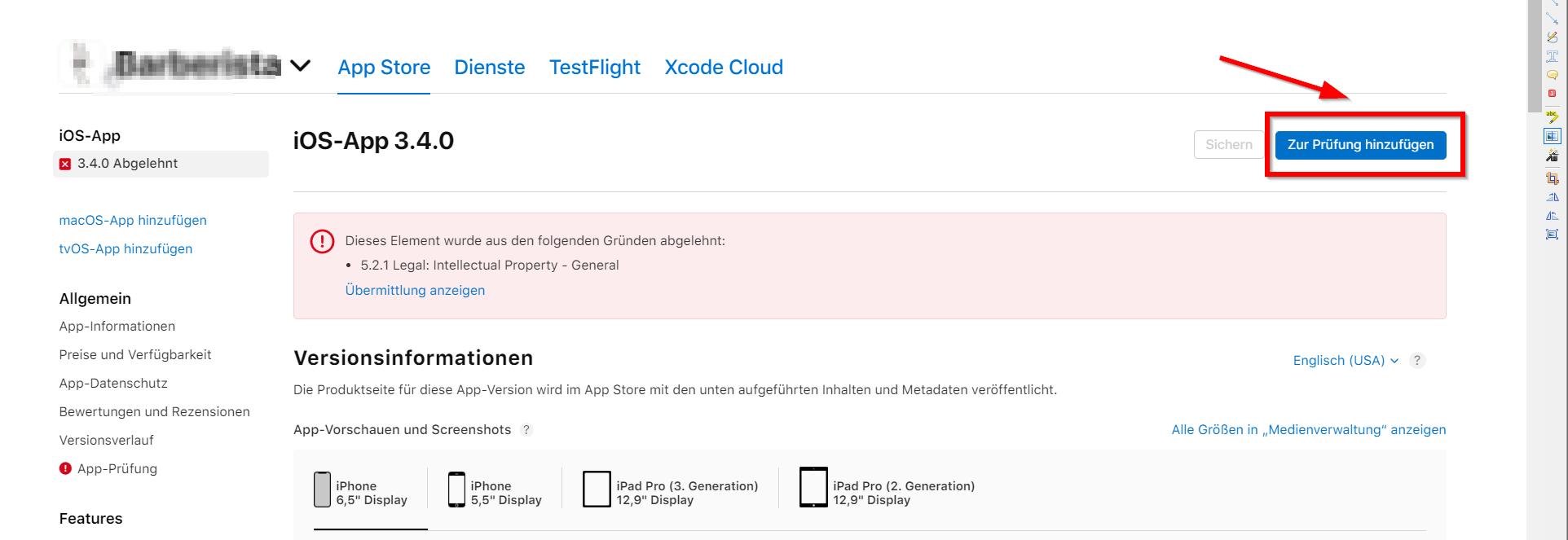Open the Englisch (USA) language dropdown
Screen dimensions: 1568x540
(x=1346, y=360)
